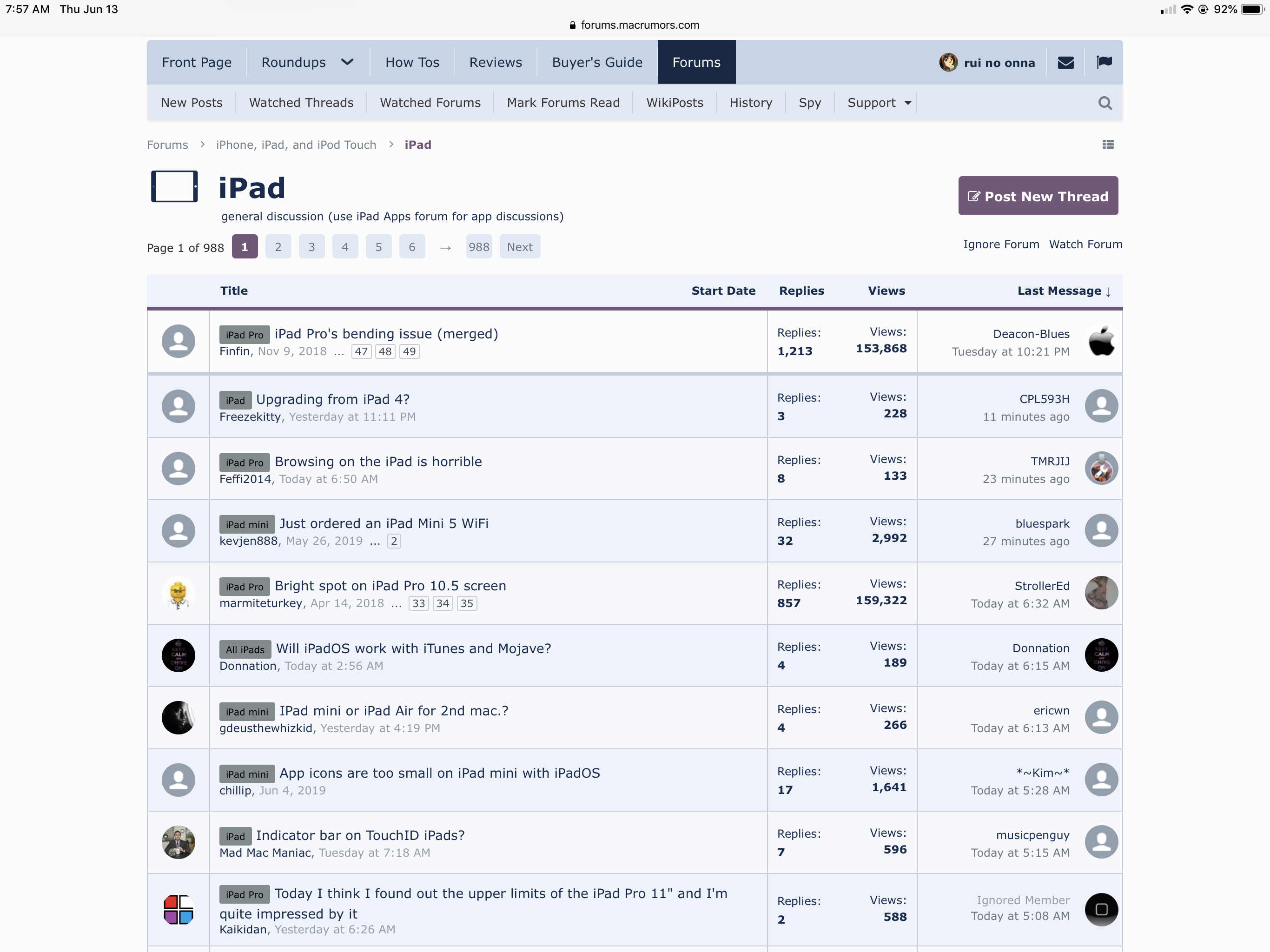Sort threads by Start Date column
The image size is (1270, 952).
(x=723, y=291)
